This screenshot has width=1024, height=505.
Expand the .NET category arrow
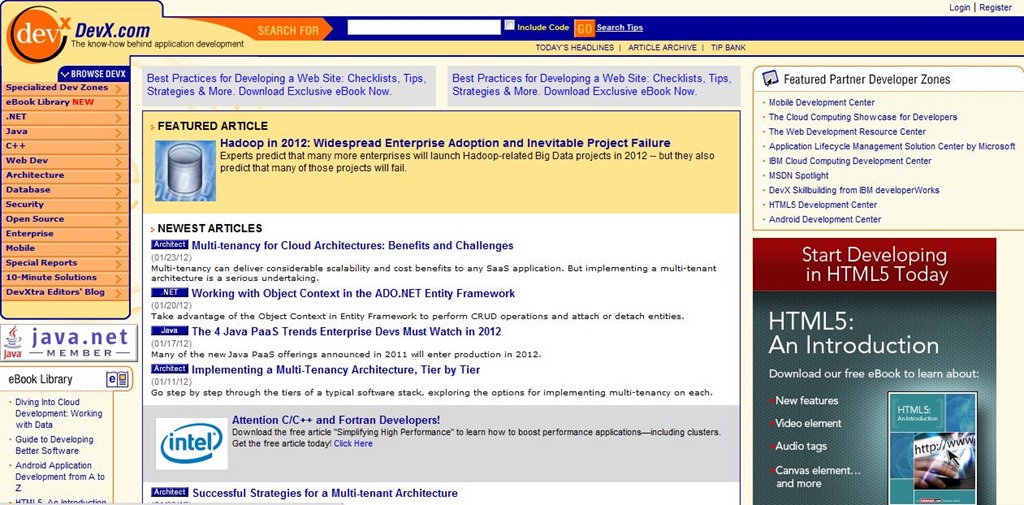(x=118, y=118)
